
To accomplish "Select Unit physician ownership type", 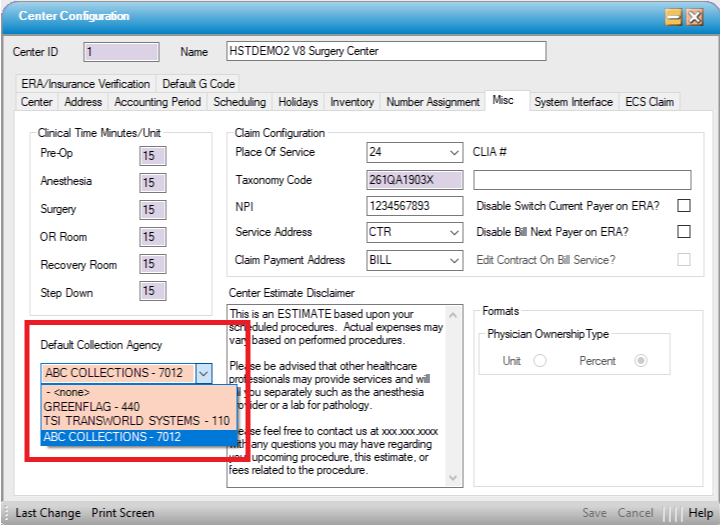I will [x=540, y=361].
